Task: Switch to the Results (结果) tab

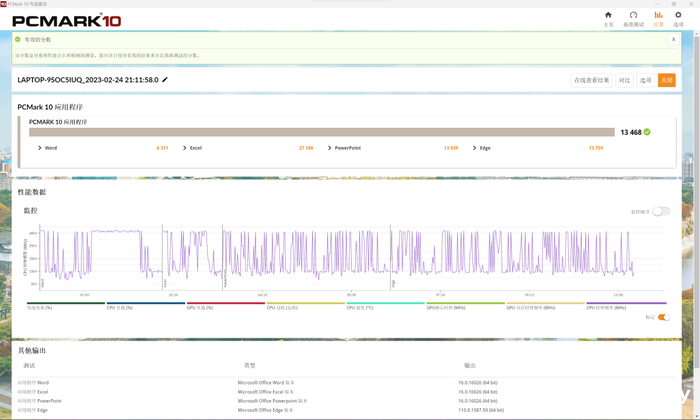Action: 658,19
